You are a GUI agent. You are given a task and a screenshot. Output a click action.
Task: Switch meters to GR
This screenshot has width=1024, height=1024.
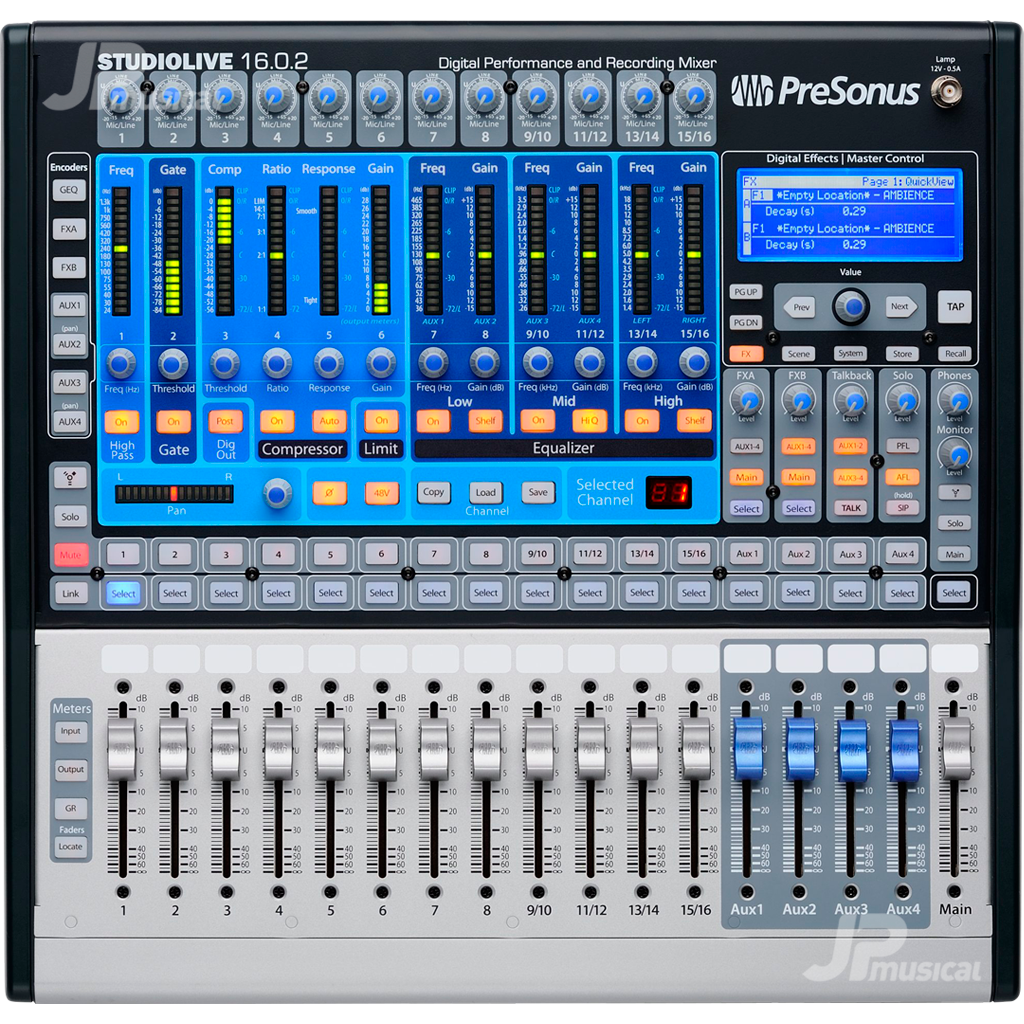71,808
